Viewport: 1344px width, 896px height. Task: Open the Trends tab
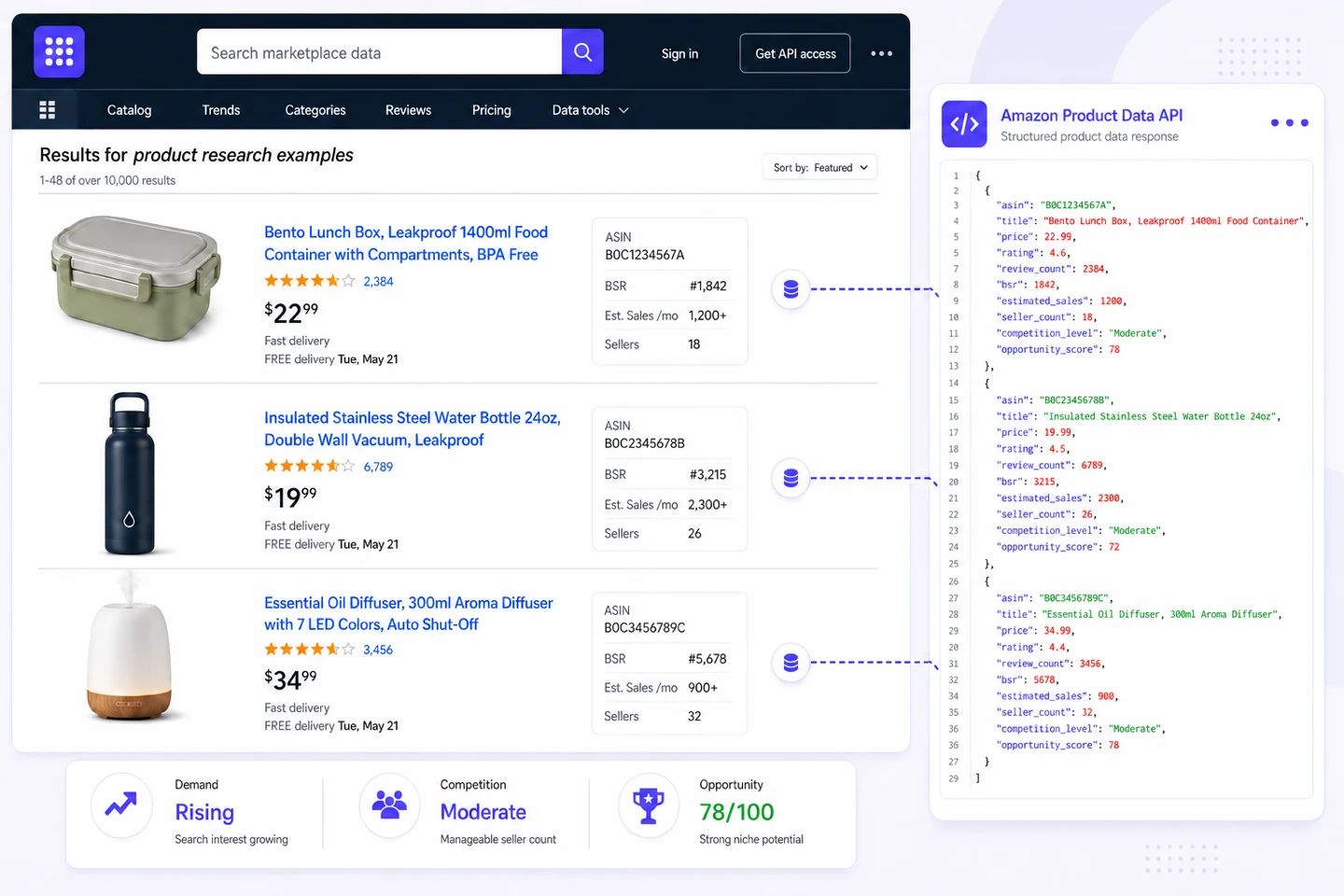coord(221,110)
